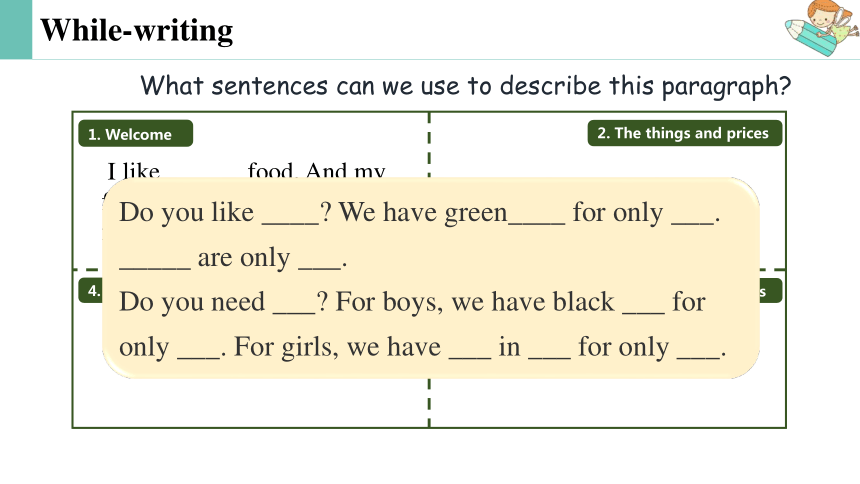Click the partially hidden label numbered 4
The height and width of the screenshot is (484, 860).
tap(90, 290)
